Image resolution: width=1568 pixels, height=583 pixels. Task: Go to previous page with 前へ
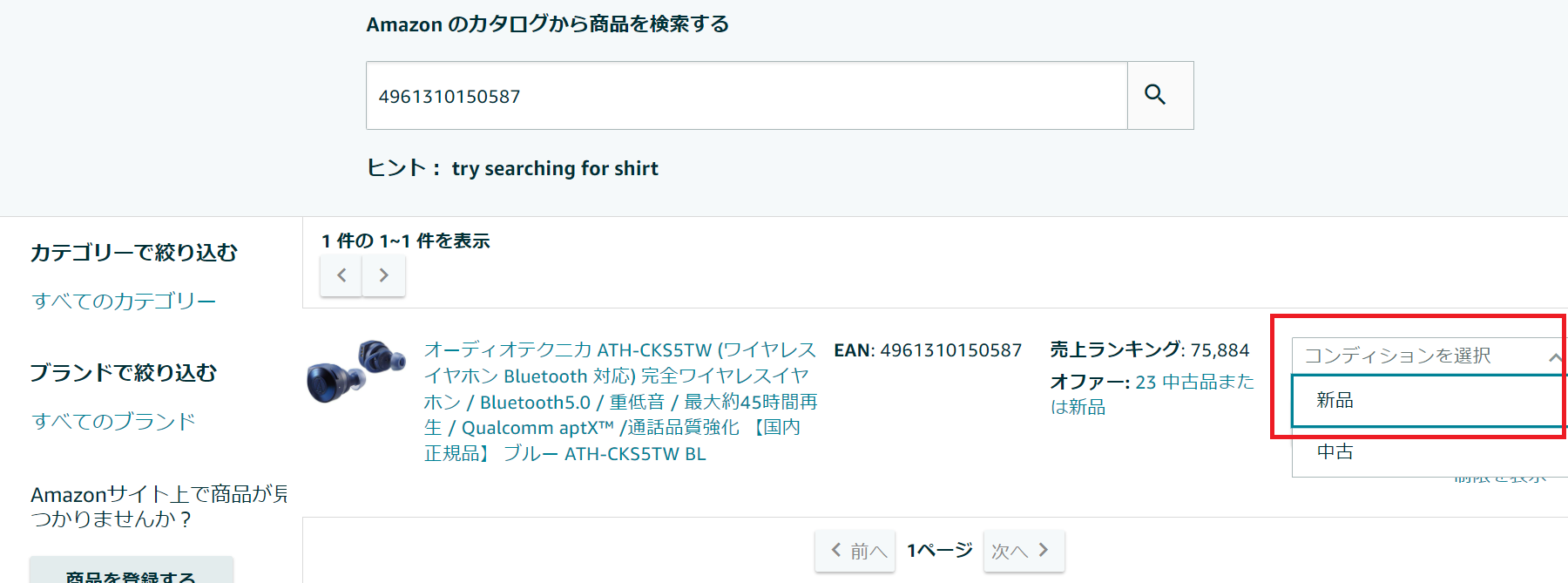coord(855,551)
